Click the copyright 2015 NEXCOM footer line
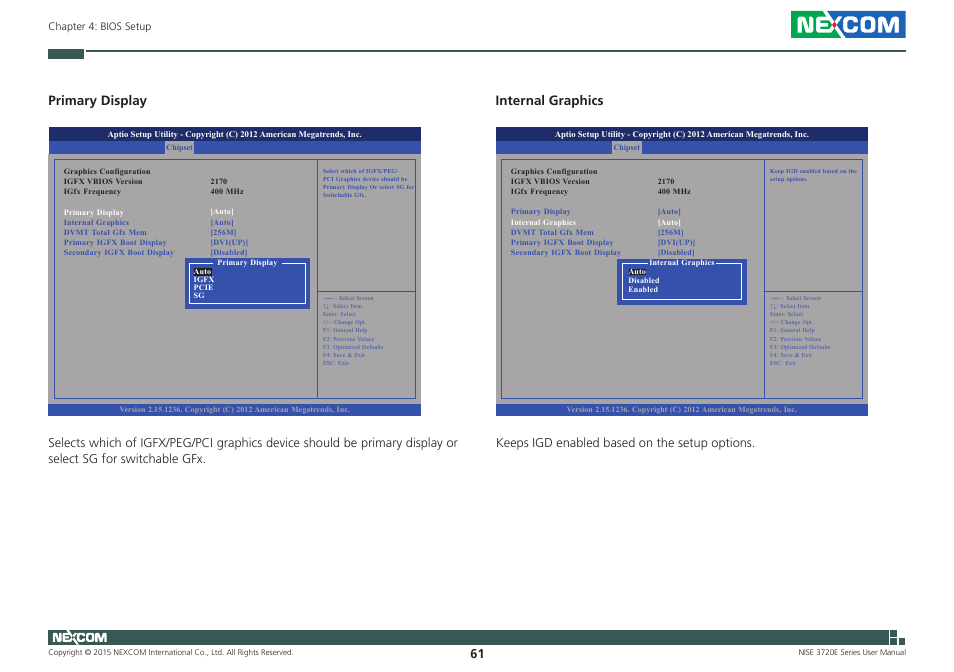 [170, 652]
